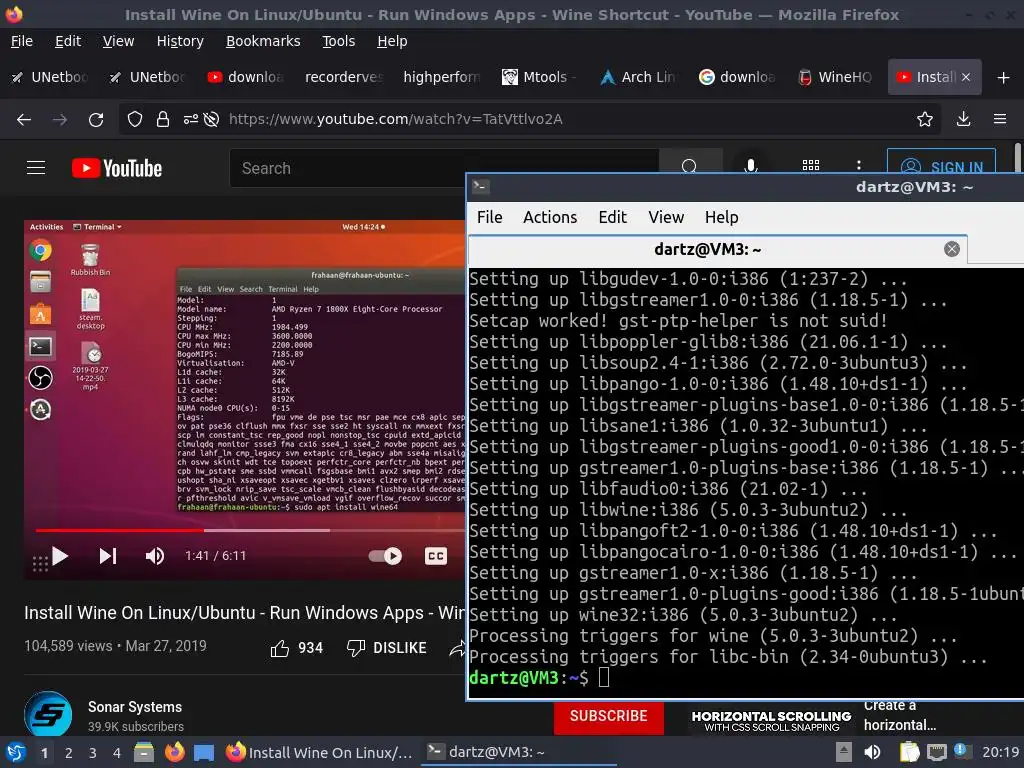
Task: Click the terminal window title icon
Action: [x=481, y=187]
